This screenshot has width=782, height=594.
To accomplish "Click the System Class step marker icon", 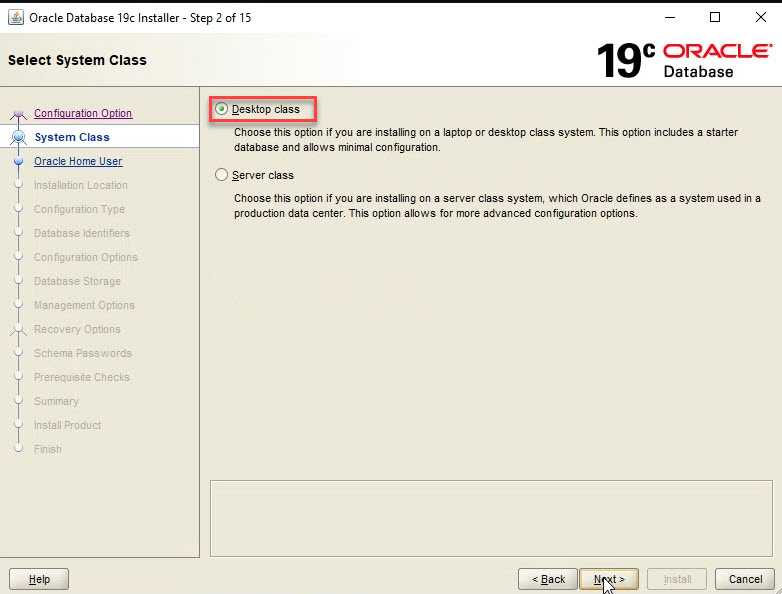I will tap(18, 137).
